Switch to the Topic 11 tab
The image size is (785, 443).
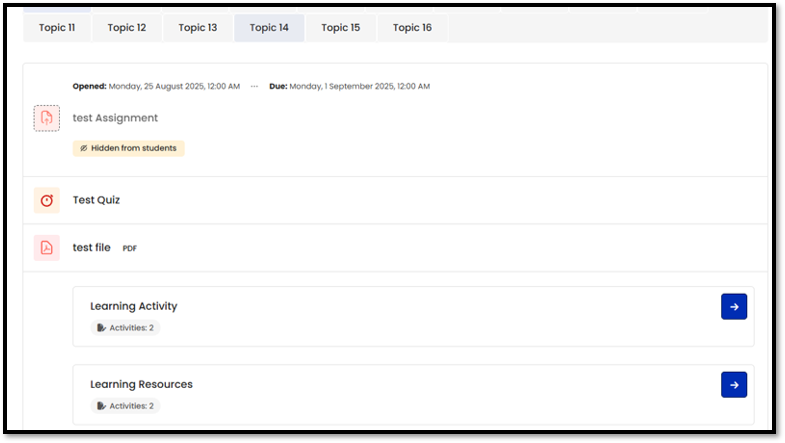57,28
